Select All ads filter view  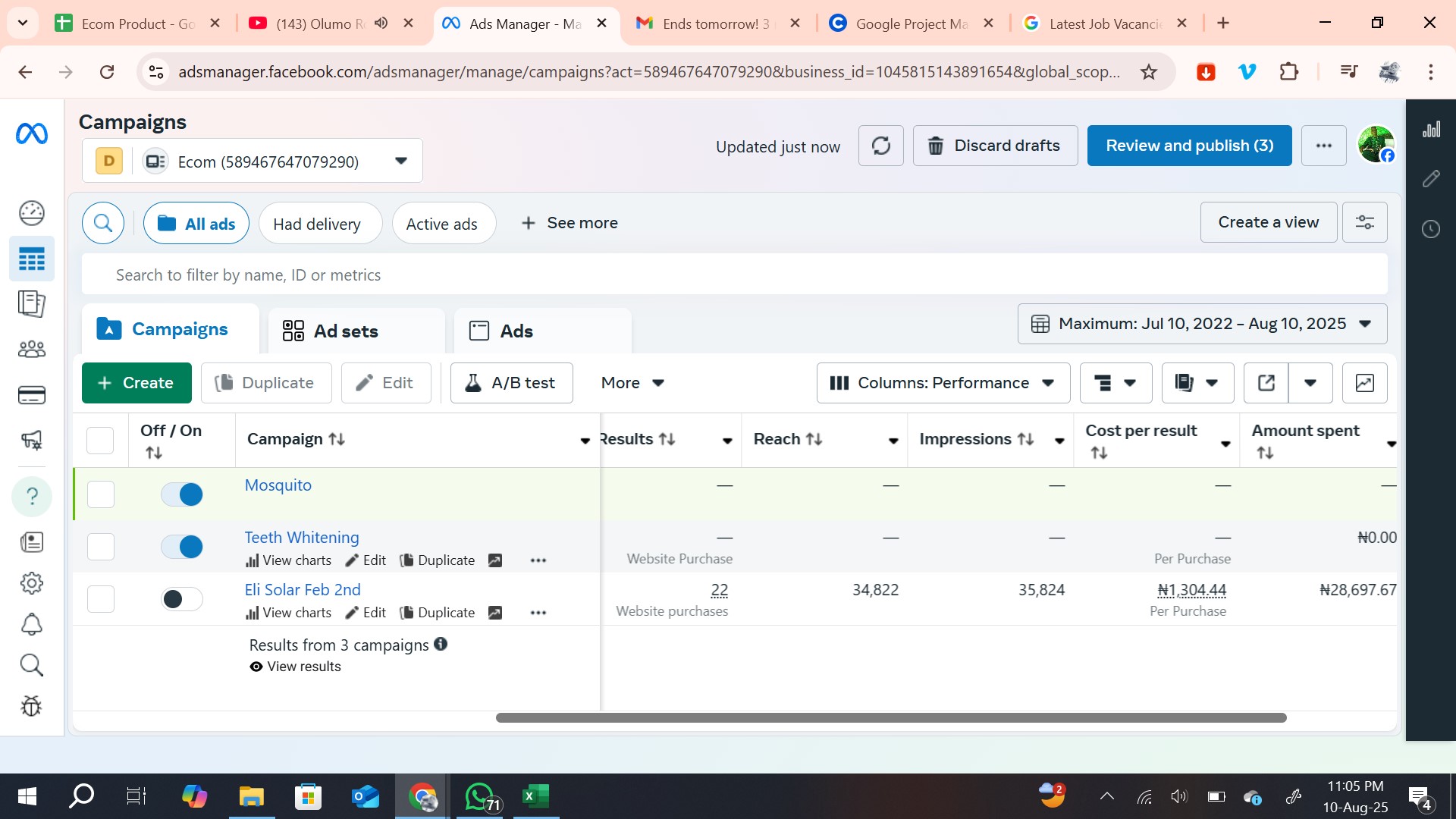coord(196,224)
